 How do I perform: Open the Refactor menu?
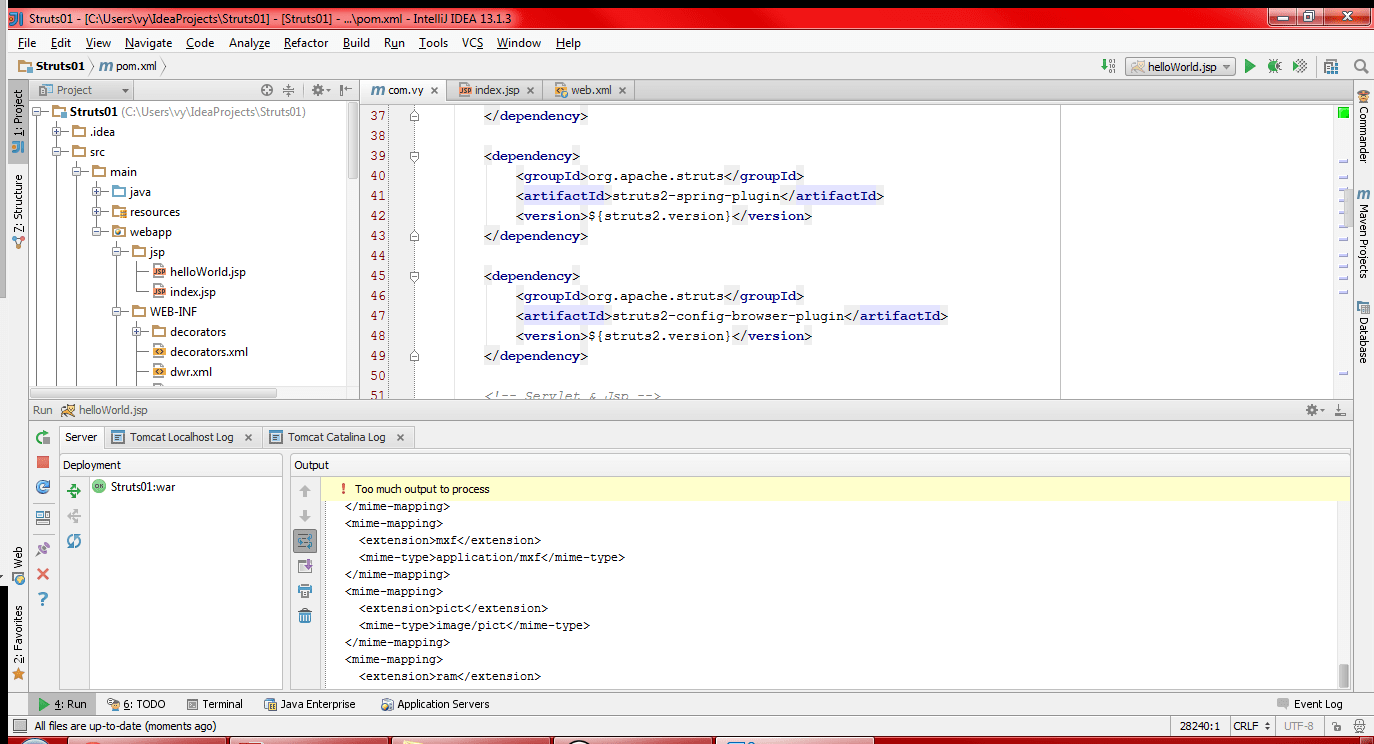tap(306, 43)
